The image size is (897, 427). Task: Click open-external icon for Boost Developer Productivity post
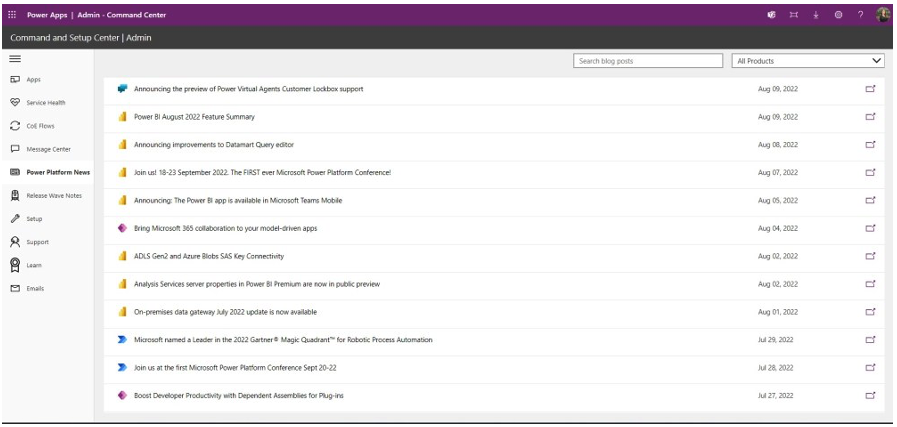(x=869, y=396)
